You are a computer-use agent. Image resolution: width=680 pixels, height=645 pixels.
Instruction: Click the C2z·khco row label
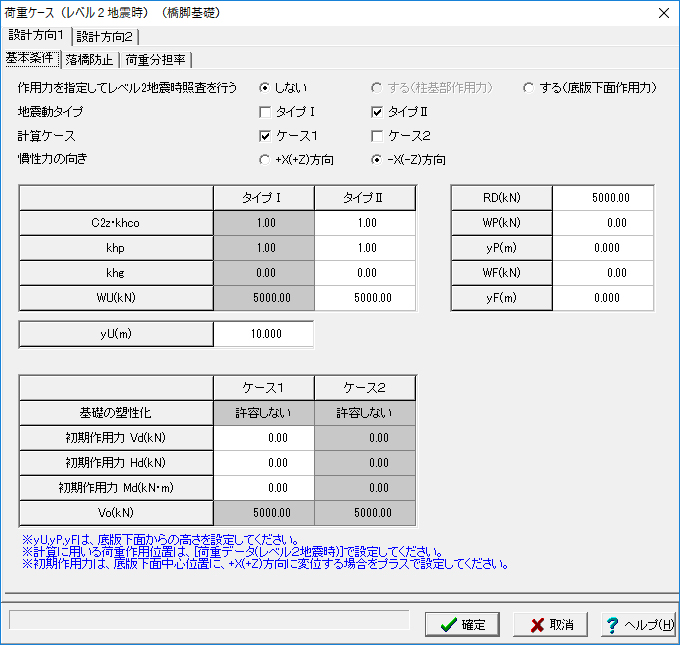point(116,223)
